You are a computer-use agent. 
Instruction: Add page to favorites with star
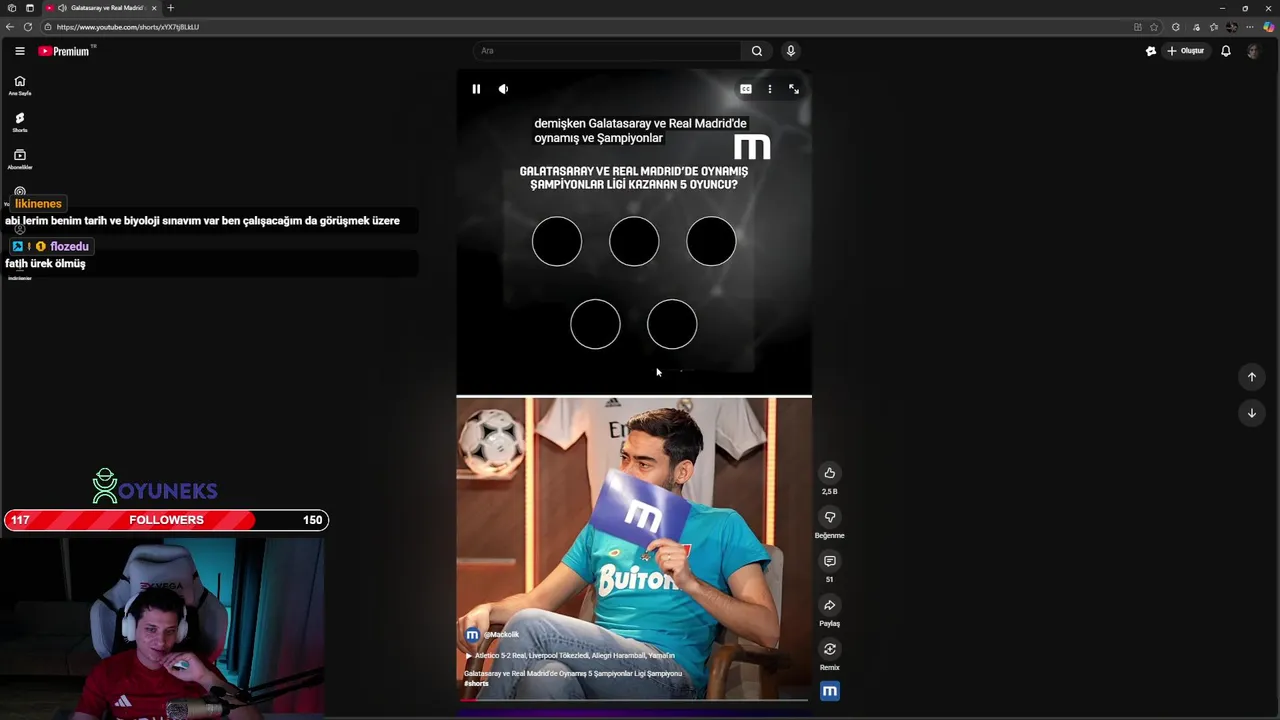(1154, 27)
